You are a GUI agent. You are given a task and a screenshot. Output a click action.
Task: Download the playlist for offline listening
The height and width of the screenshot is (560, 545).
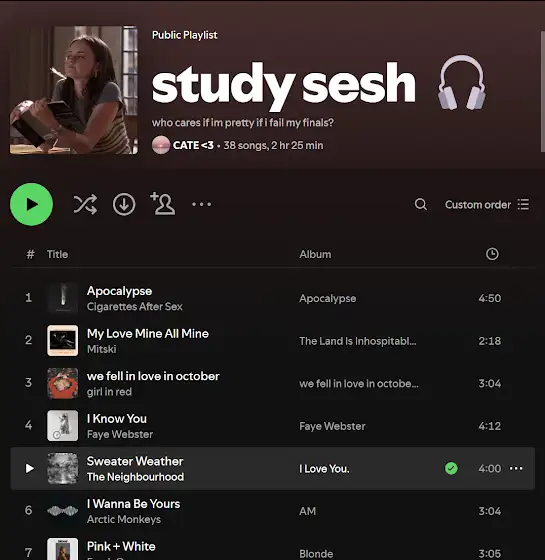pyautogui.click(x=124, y=204)
